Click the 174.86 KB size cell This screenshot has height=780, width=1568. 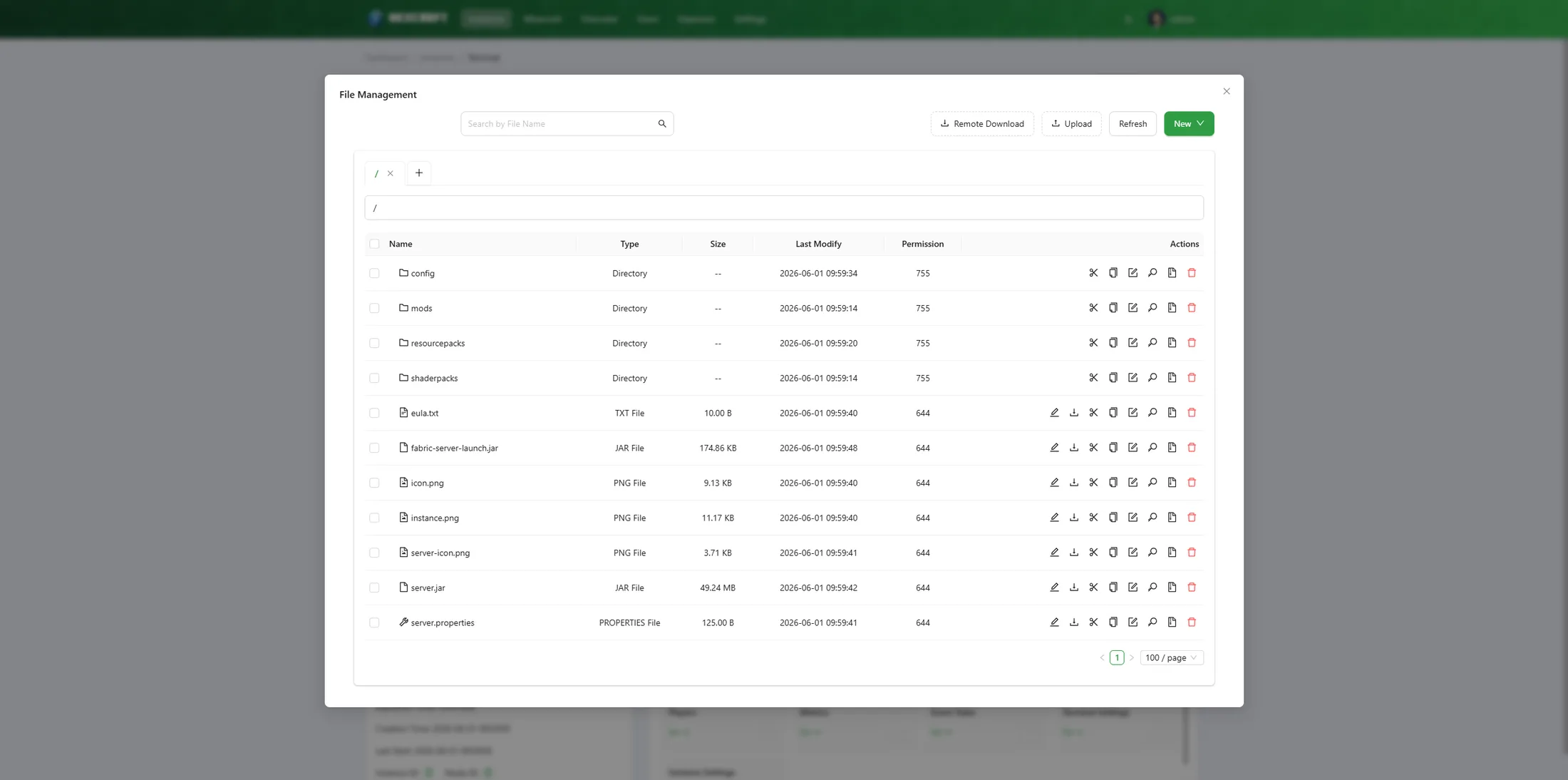click(x=718, y=448)
